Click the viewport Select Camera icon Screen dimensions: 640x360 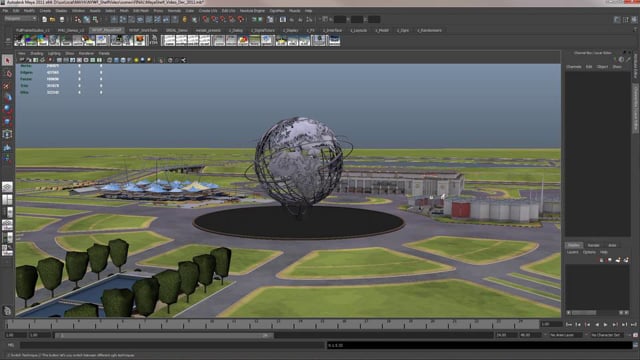[x=22, y=60]
